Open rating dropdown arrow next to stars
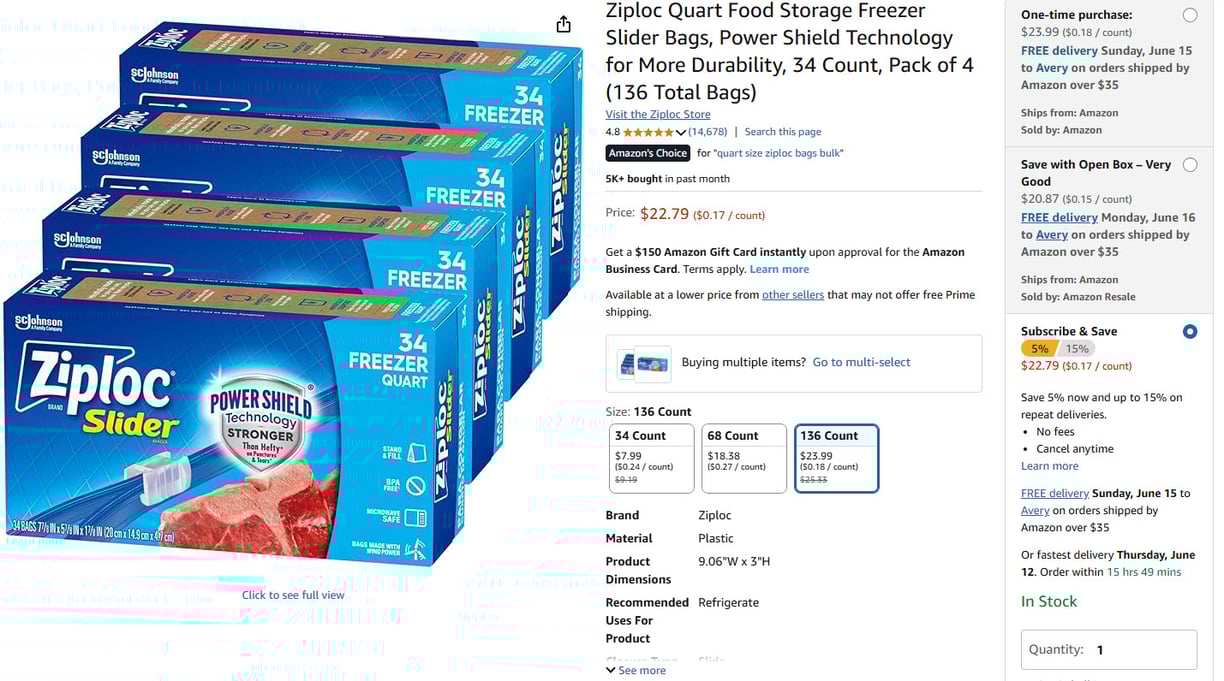 click(681, 132)
